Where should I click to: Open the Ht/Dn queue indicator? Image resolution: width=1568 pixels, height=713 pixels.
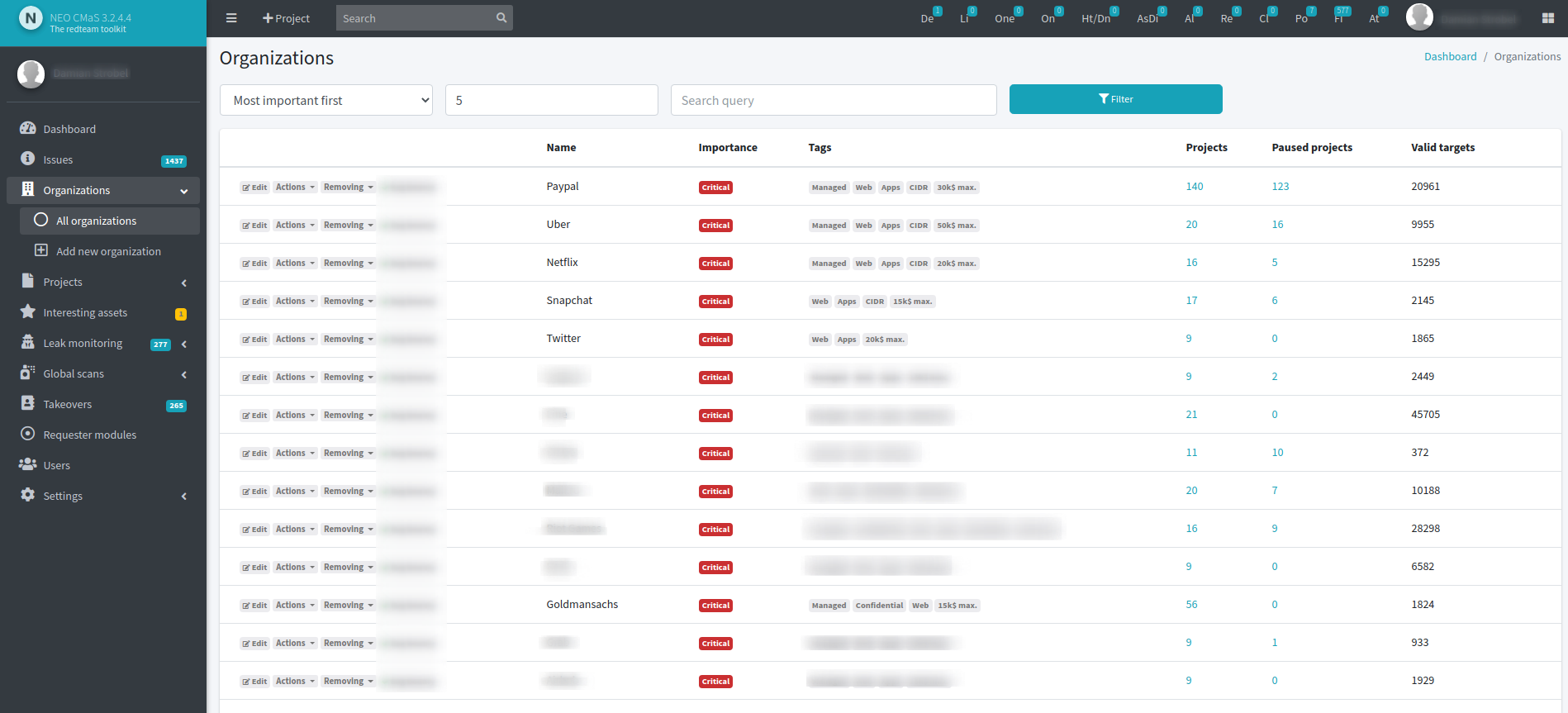1100,17
